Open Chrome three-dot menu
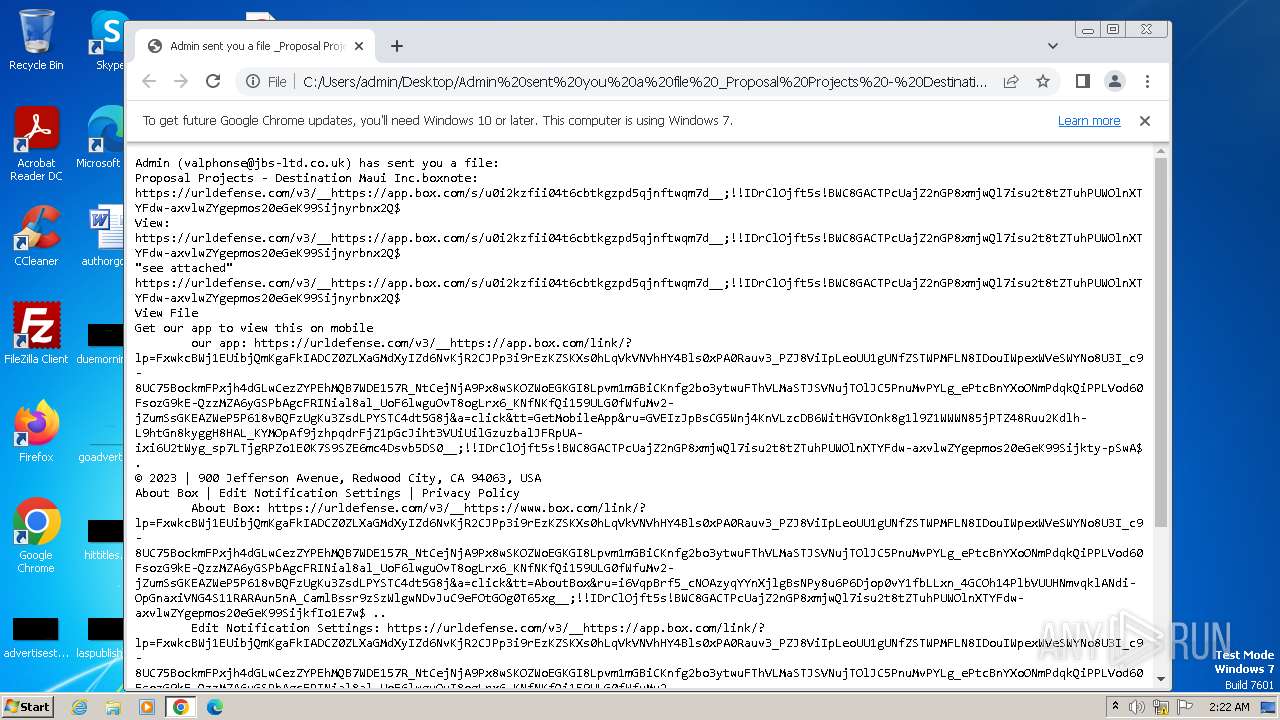The height and width of the screenshot is (720, 1280). 1147,81
